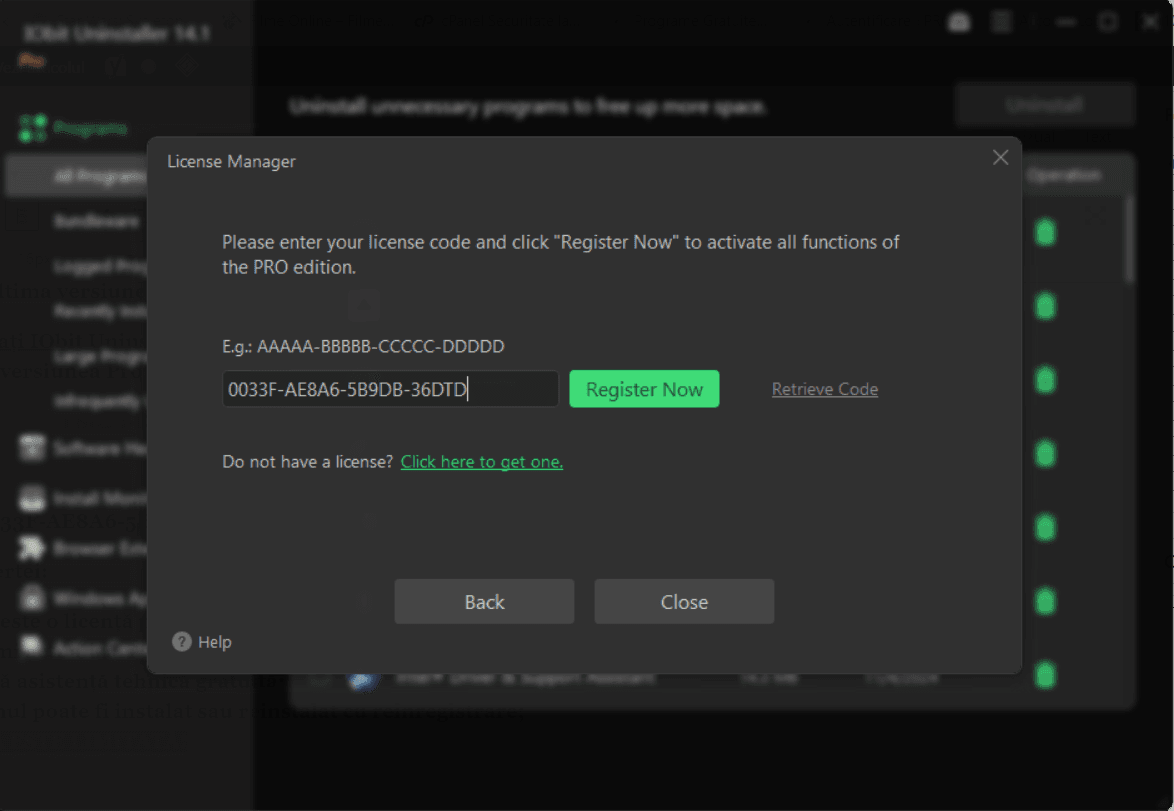
Task: Follow the 'Click here to get one' link
Action: pos(481,461)
